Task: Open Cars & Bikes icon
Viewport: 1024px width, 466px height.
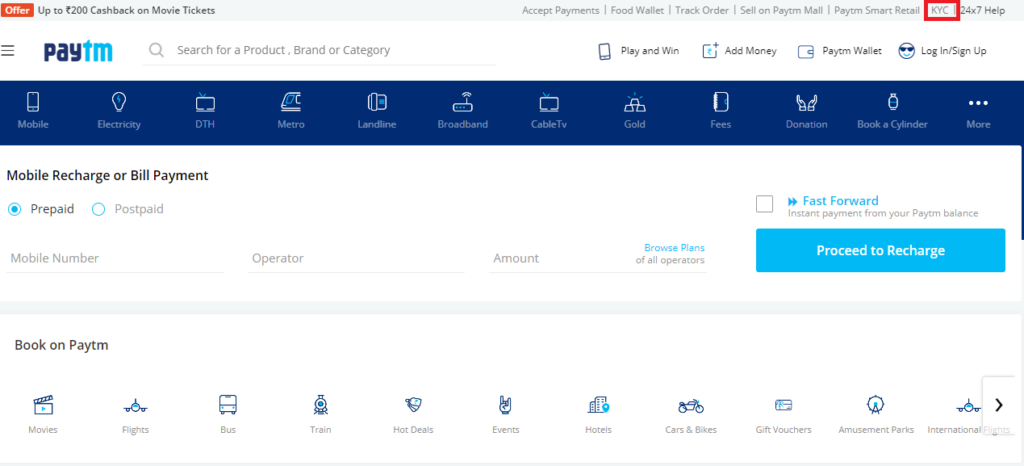Action: pos(691,406)
